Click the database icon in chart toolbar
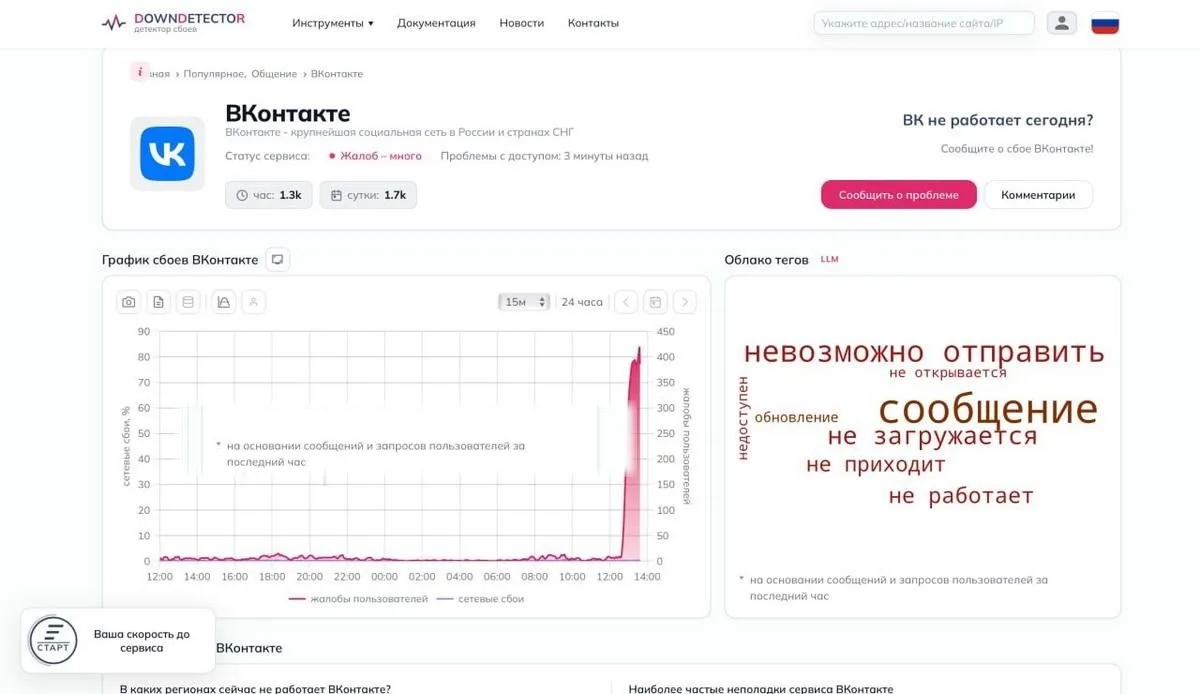The height and width of the screenshot is (694, 1200). pyautogui.click(x=187, y=302)
